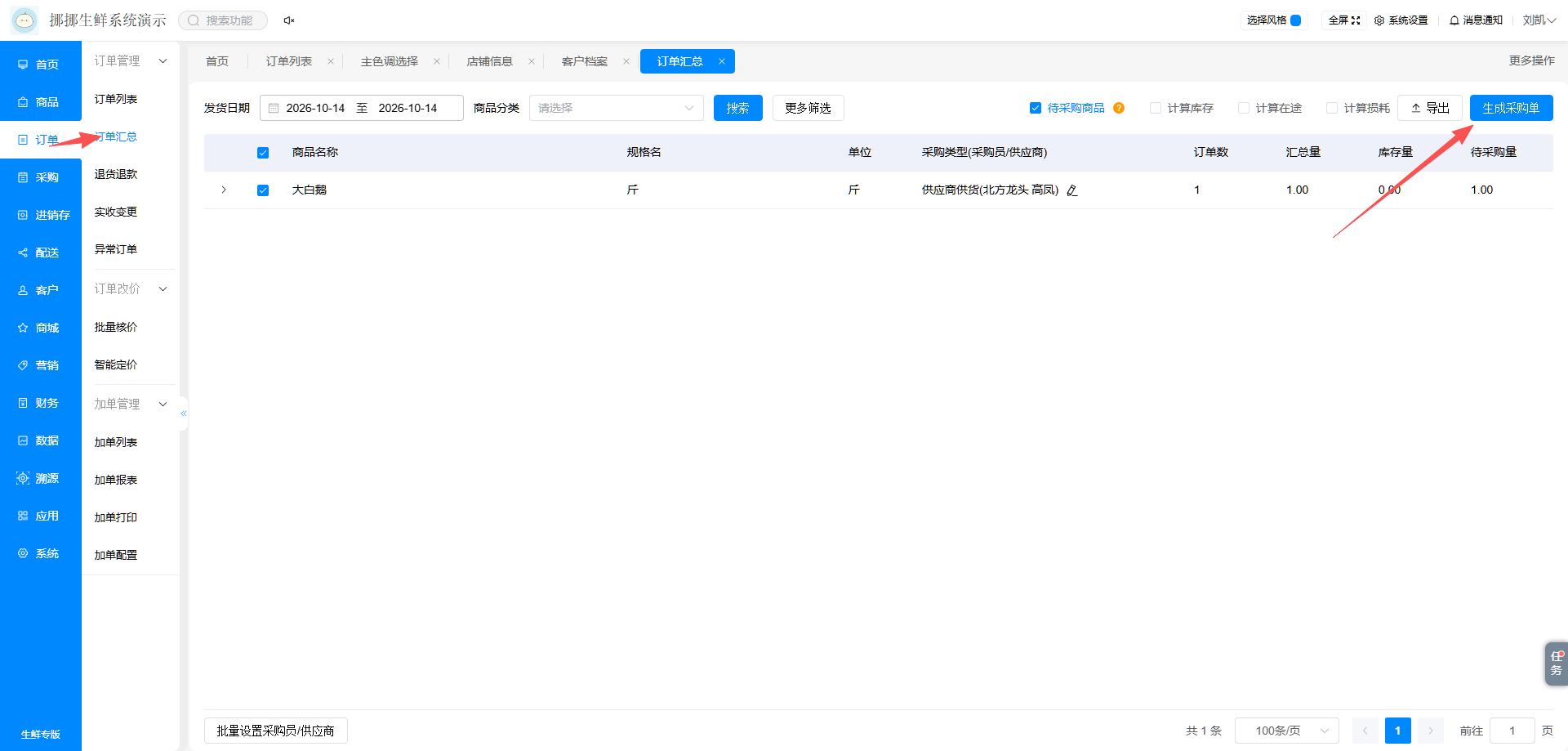Switch to the 订单列表 tab
Viewport: 1568px width, 751px height.
click(x=289, y=61)
